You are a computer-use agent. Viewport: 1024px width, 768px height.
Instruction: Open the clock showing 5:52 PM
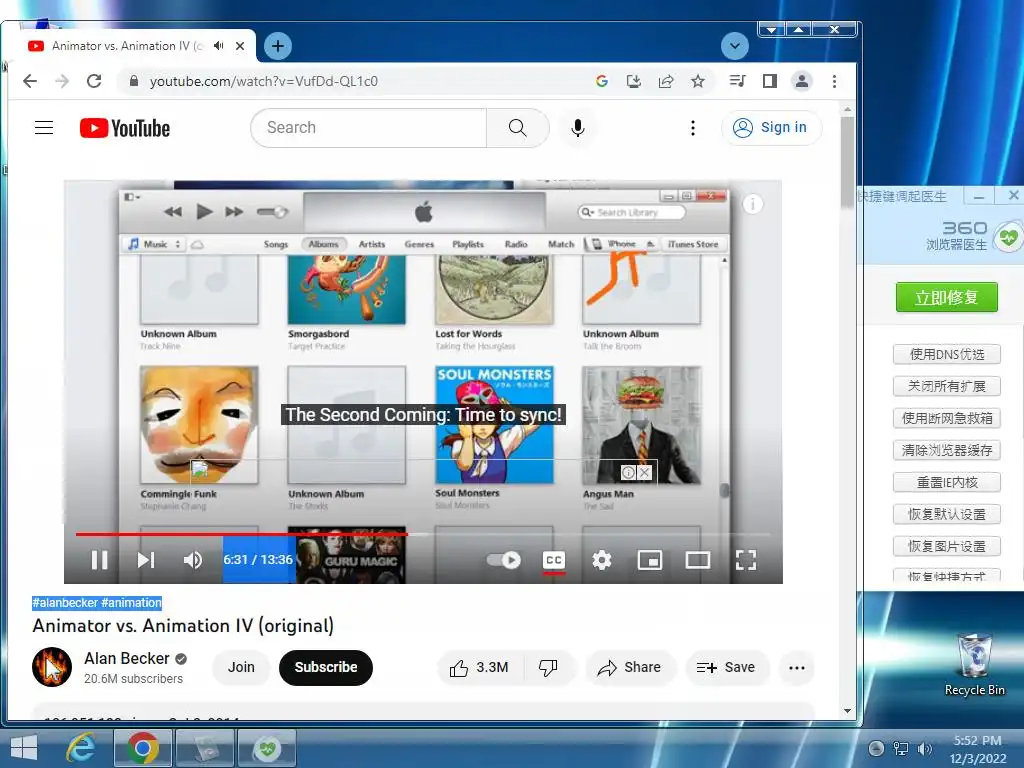[978, 749]
